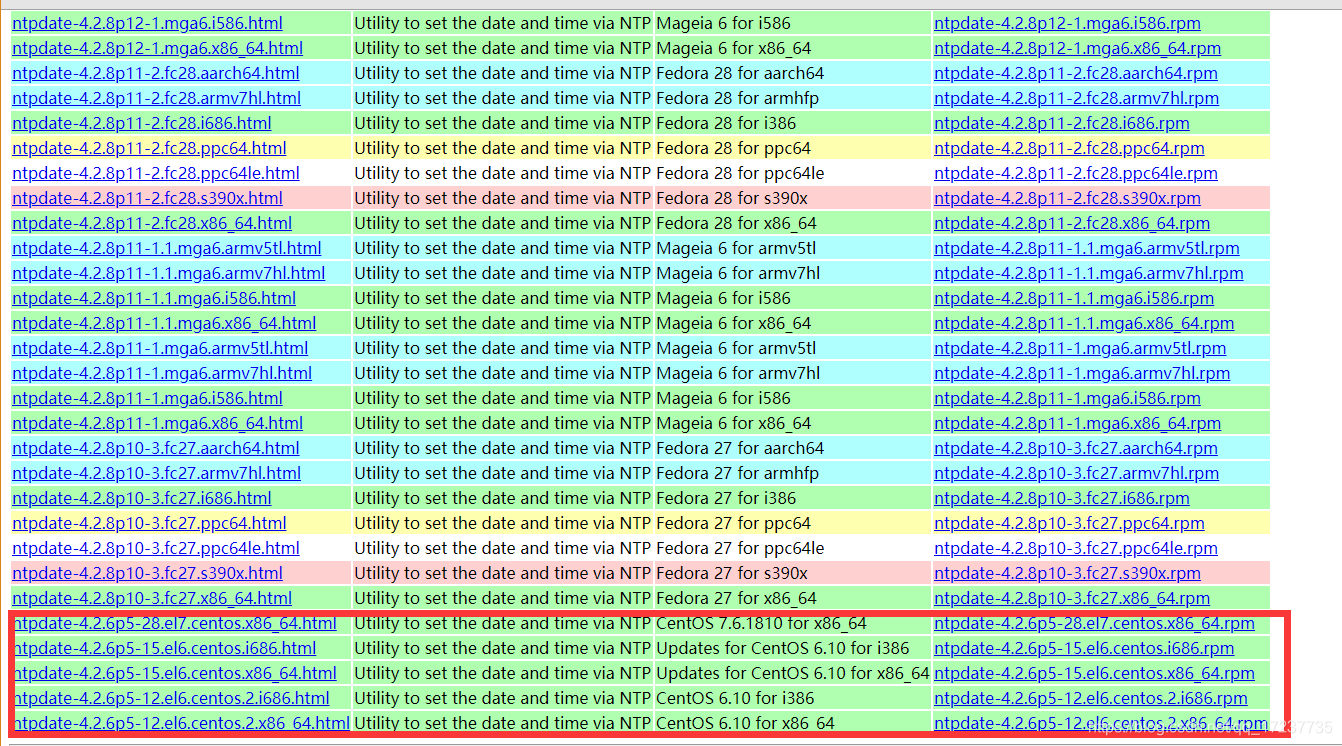Open ntpdate-4.2.8p10-3.fc27.aarch64.html page
Image resolution: width=1342 pixels, height=746 pixels.
(155, 448)
